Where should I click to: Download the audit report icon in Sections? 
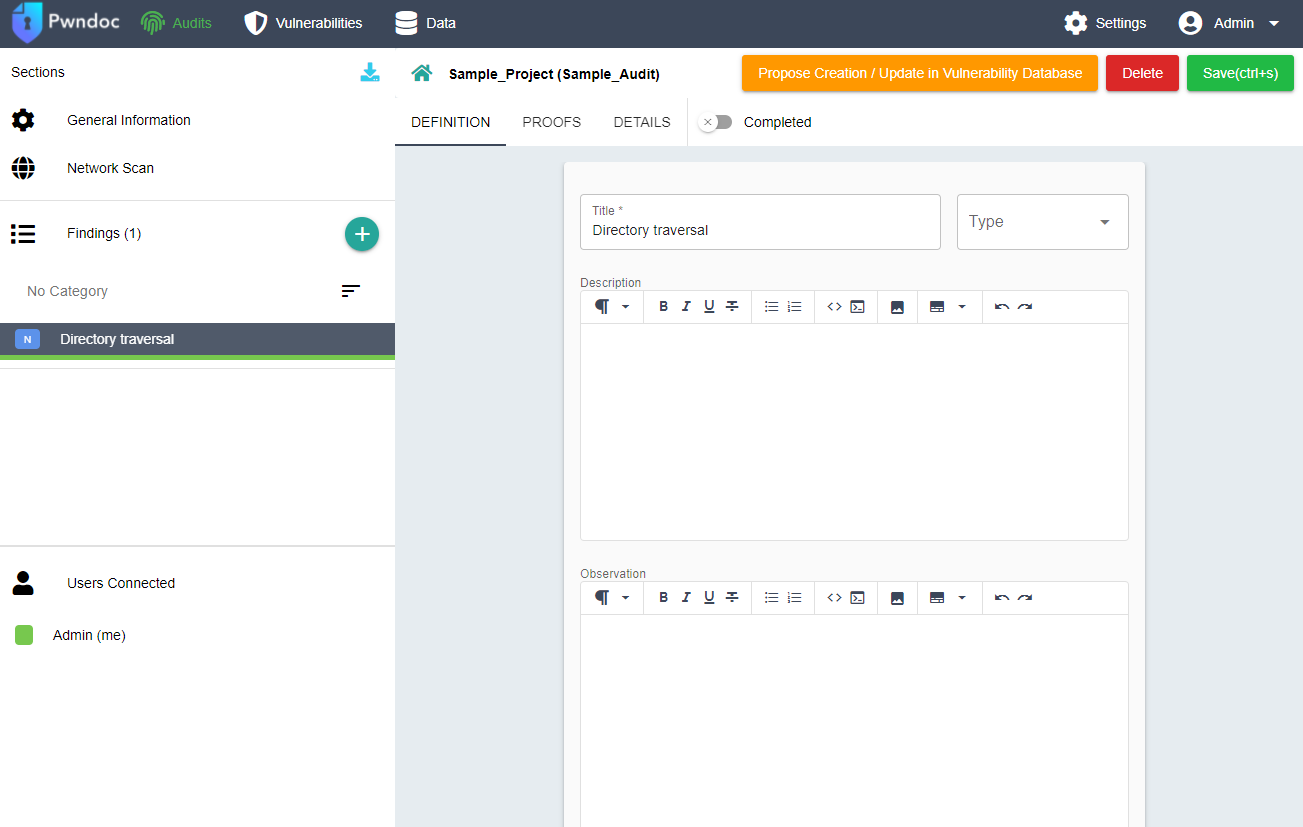[370, 72]
